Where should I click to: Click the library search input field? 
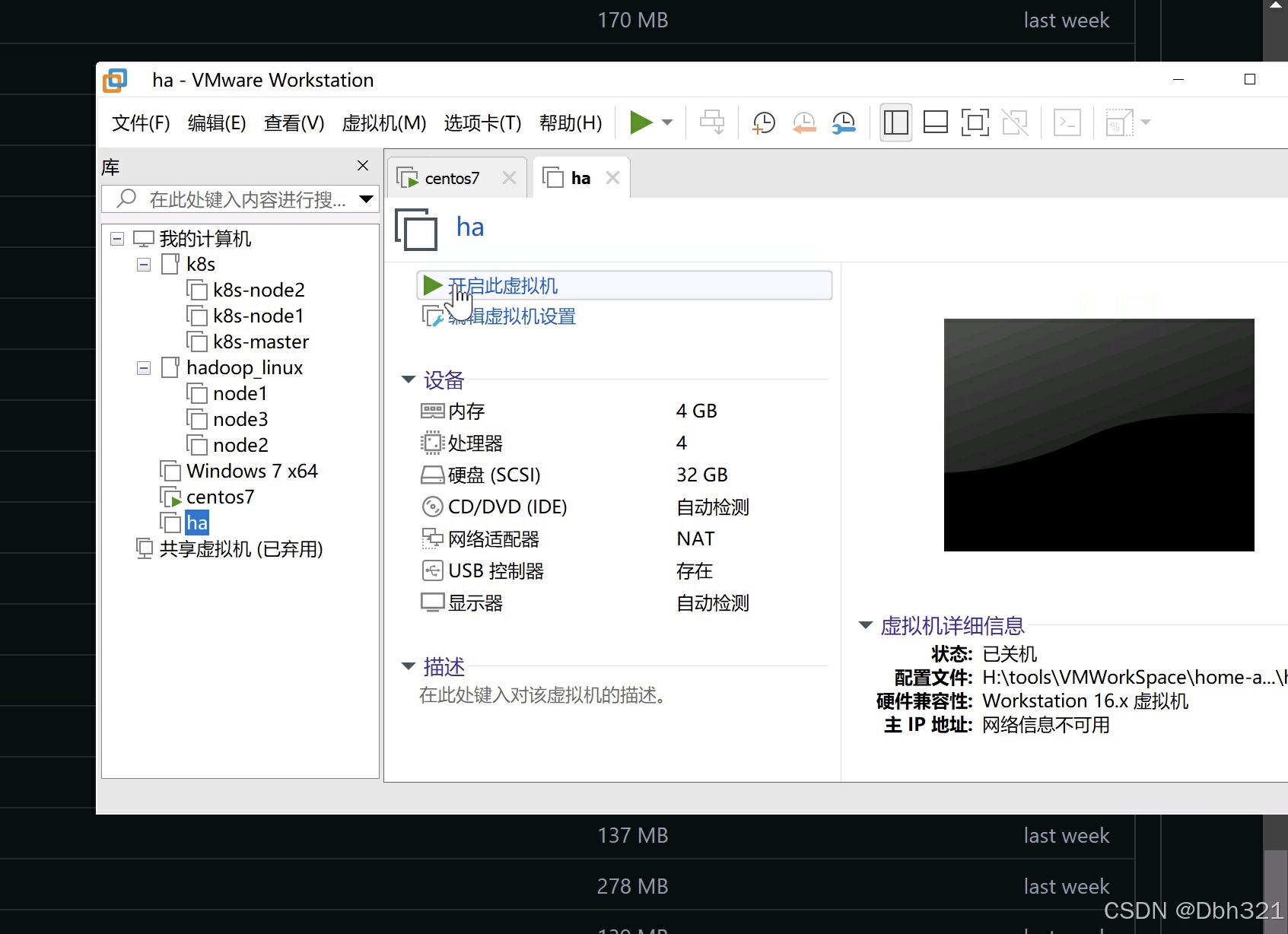point(240,199)
